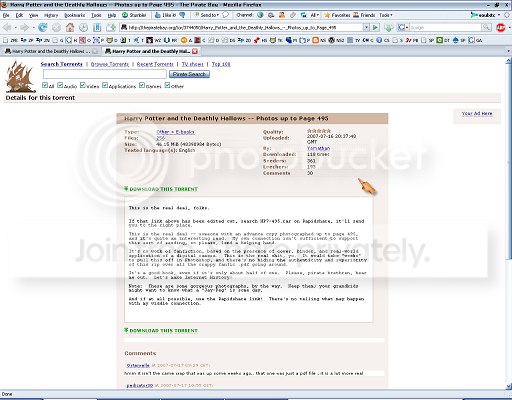Open the Back button history dropdown
Viewport: 512px width, 400px height.
(15, 27)
